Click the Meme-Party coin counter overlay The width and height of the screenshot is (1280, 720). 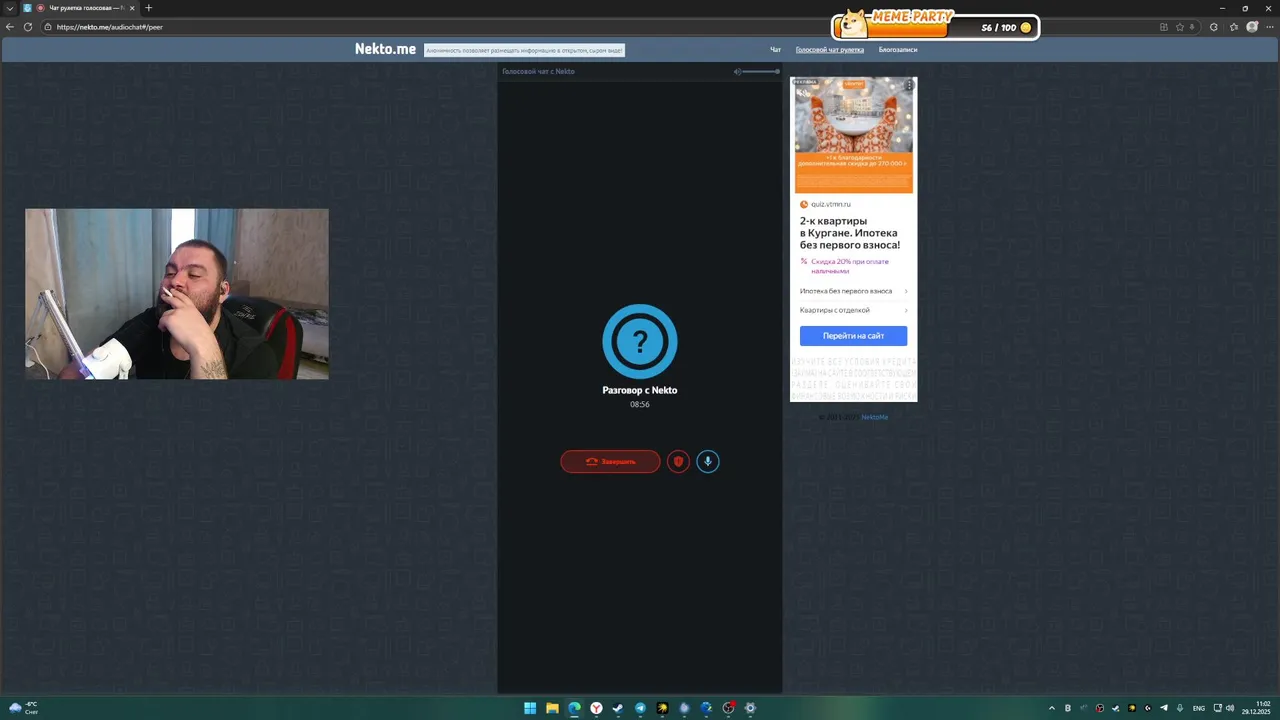pos(936,26)
